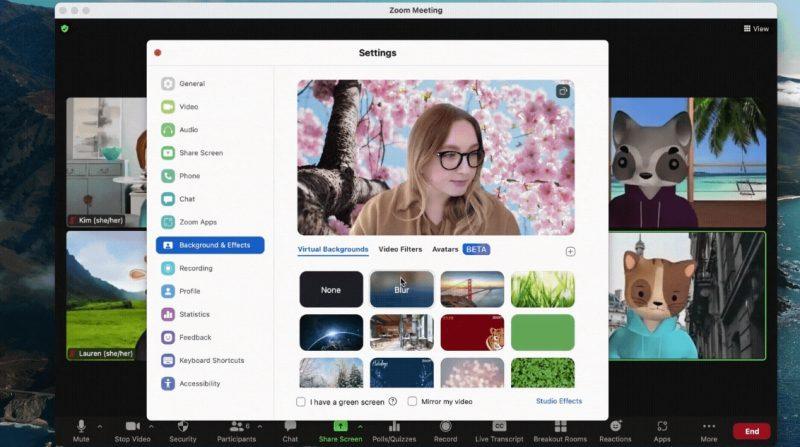Screen dimensions: 800x447
Task: Select snowy trees background
Action: (x=331, y=372)
